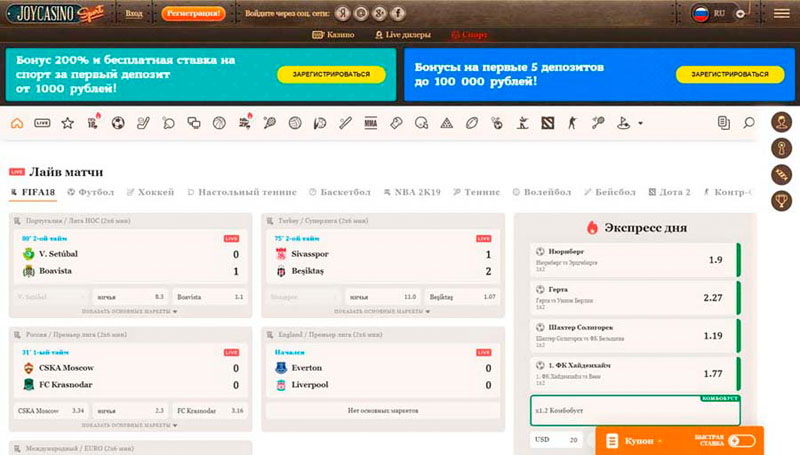The height and width of the screenshot is (455, 800).
Task: Select the volleyball sport icon
Action: (x=295, y=123)
